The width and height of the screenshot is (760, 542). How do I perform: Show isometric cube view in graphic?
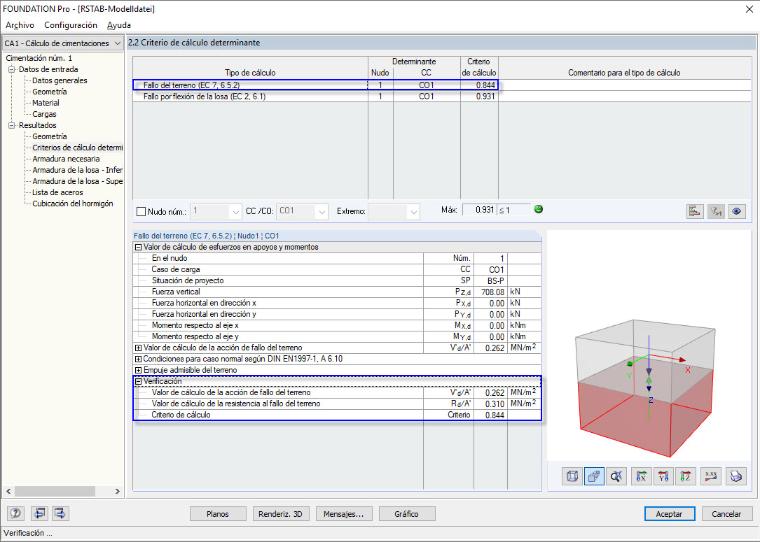click(x=572, y=477)
